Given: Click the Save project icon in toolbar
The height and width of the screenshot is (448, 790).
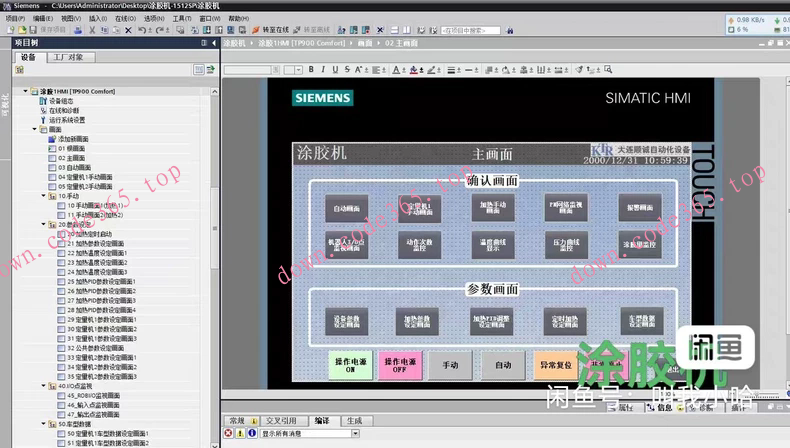Looking at the screenshot, I should [32, 30].
